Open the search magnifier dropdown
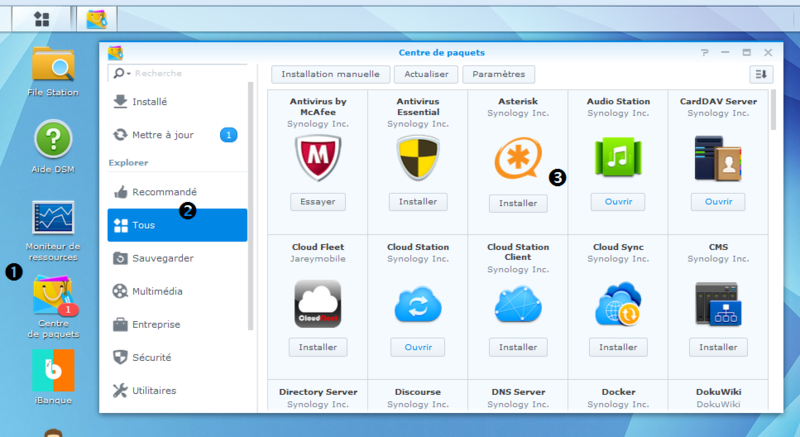The image size is (800, 437). pos(121,73)
